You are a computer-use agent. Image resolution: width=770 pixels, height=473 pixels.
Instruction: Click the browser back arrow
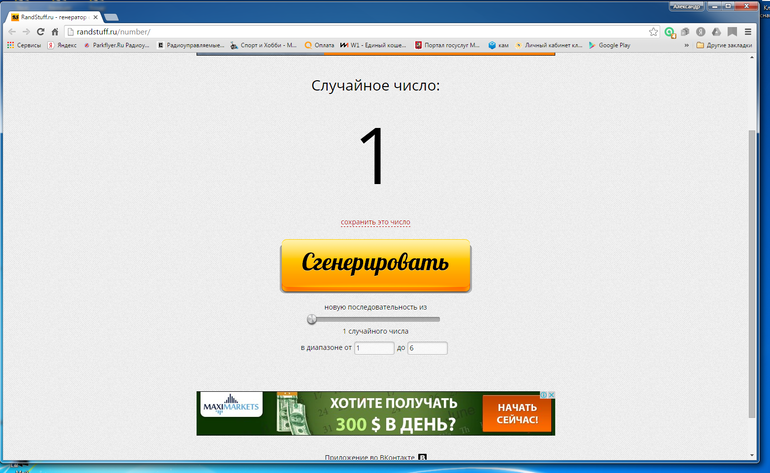click(x=11, y=31)
